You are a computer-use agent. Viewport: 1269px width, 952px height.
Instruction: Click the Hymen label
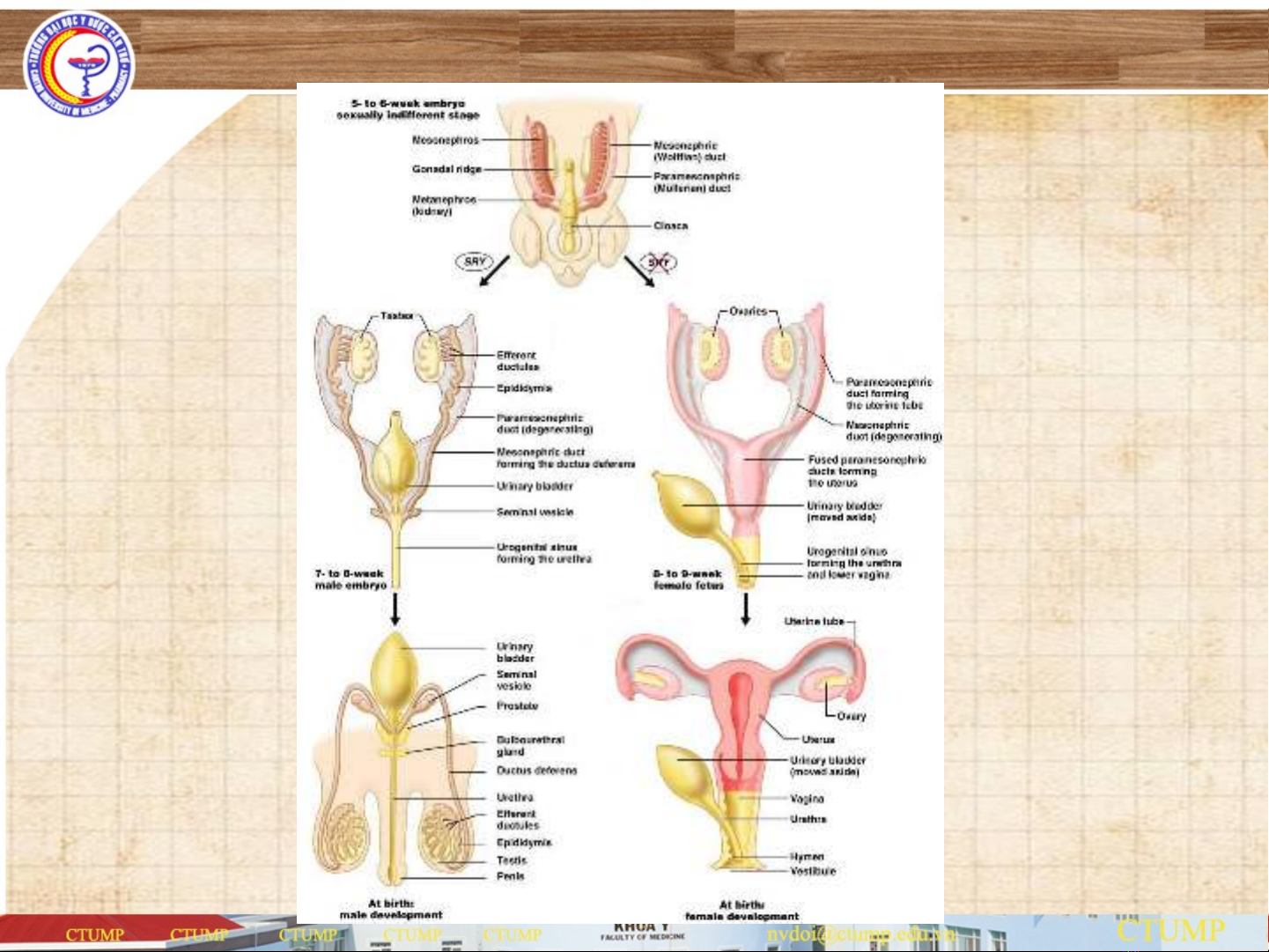807,856
